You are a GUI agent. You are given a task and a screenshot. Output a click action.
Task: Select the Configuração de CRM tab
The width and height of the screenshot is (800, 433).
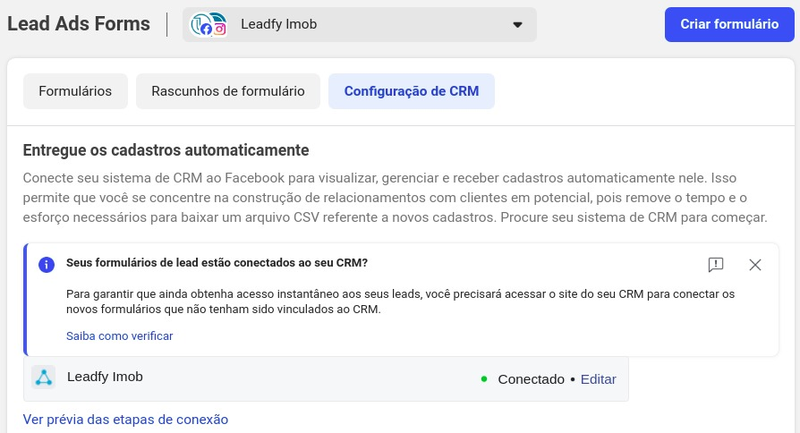(x=411, y=91)
